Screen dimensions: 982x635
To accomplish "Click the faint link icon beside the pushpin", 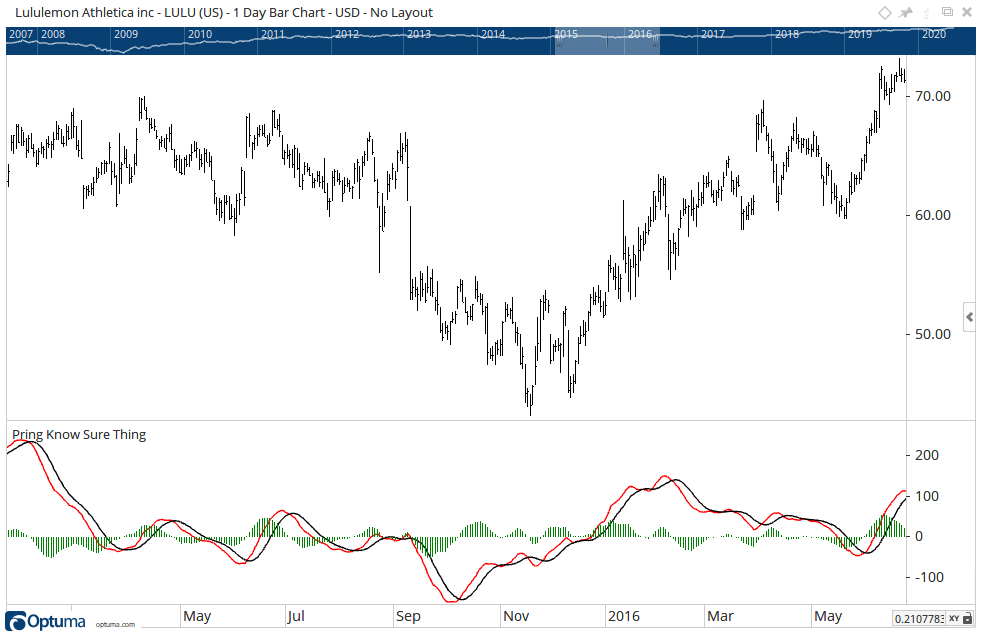I will [x=926, y=13].
